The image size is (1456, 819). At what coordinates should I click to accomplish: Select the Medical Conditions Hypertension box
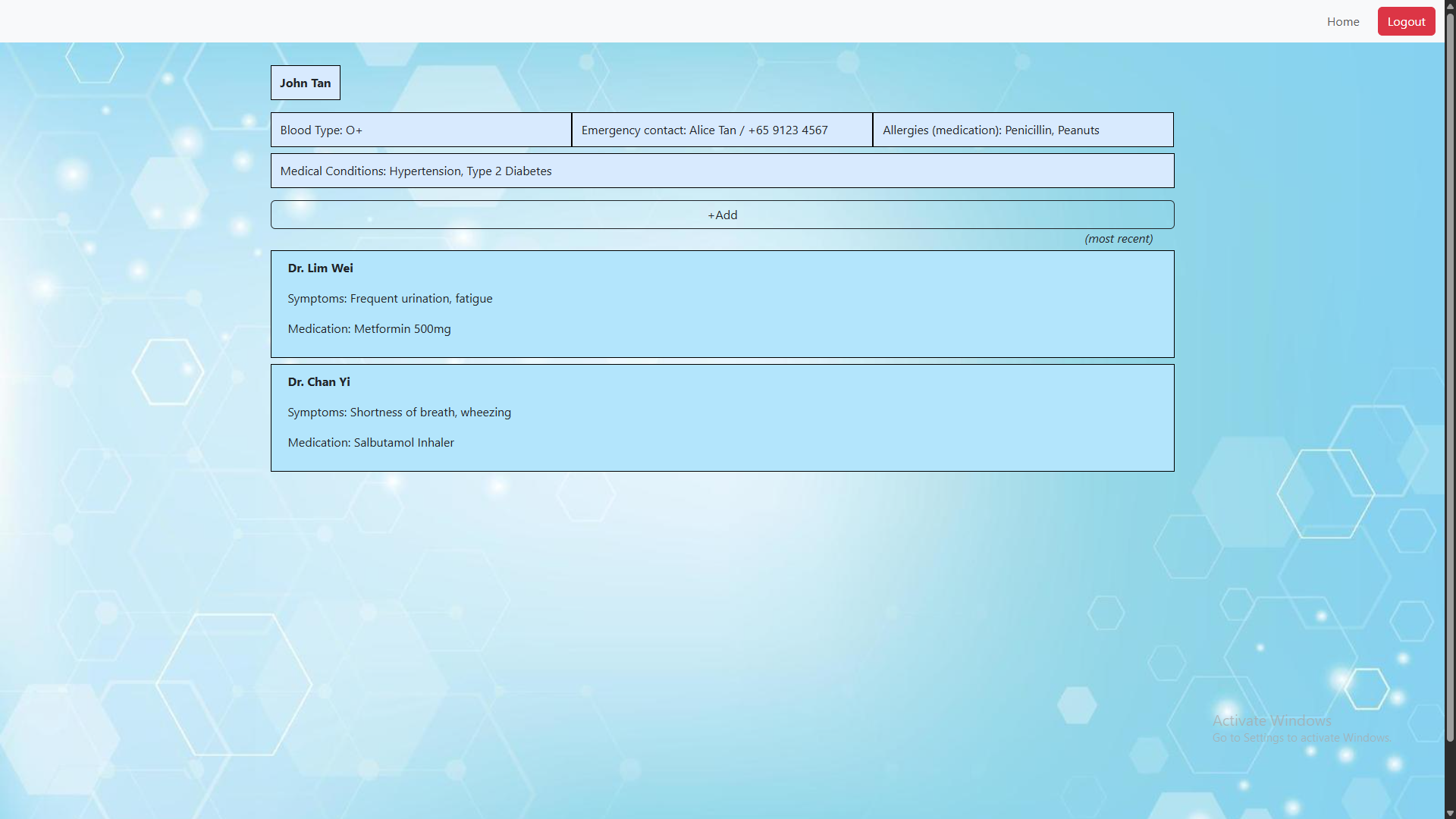click(721, 171)
